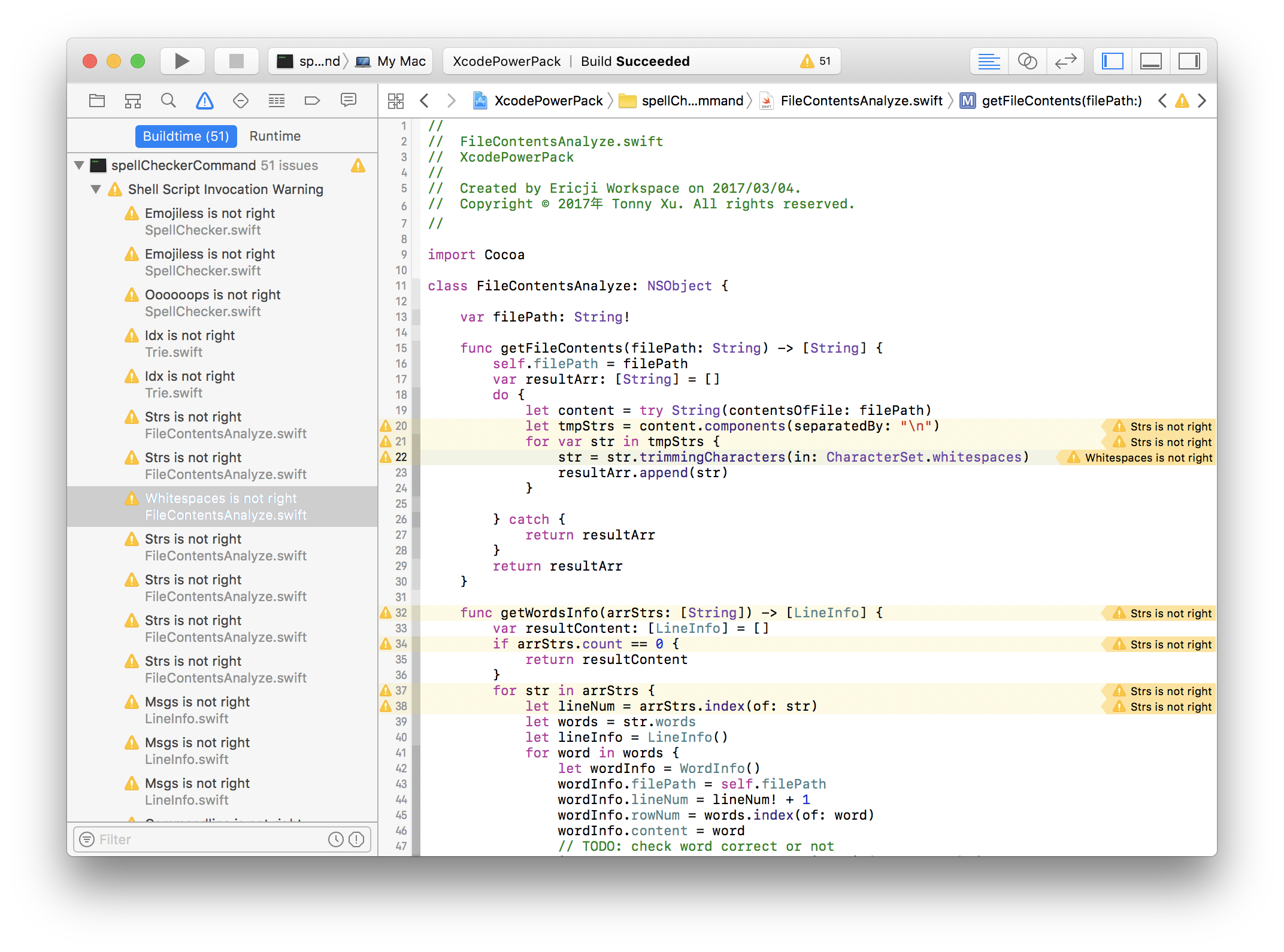Collapse the spellCheckerCommand issues group

79,165
